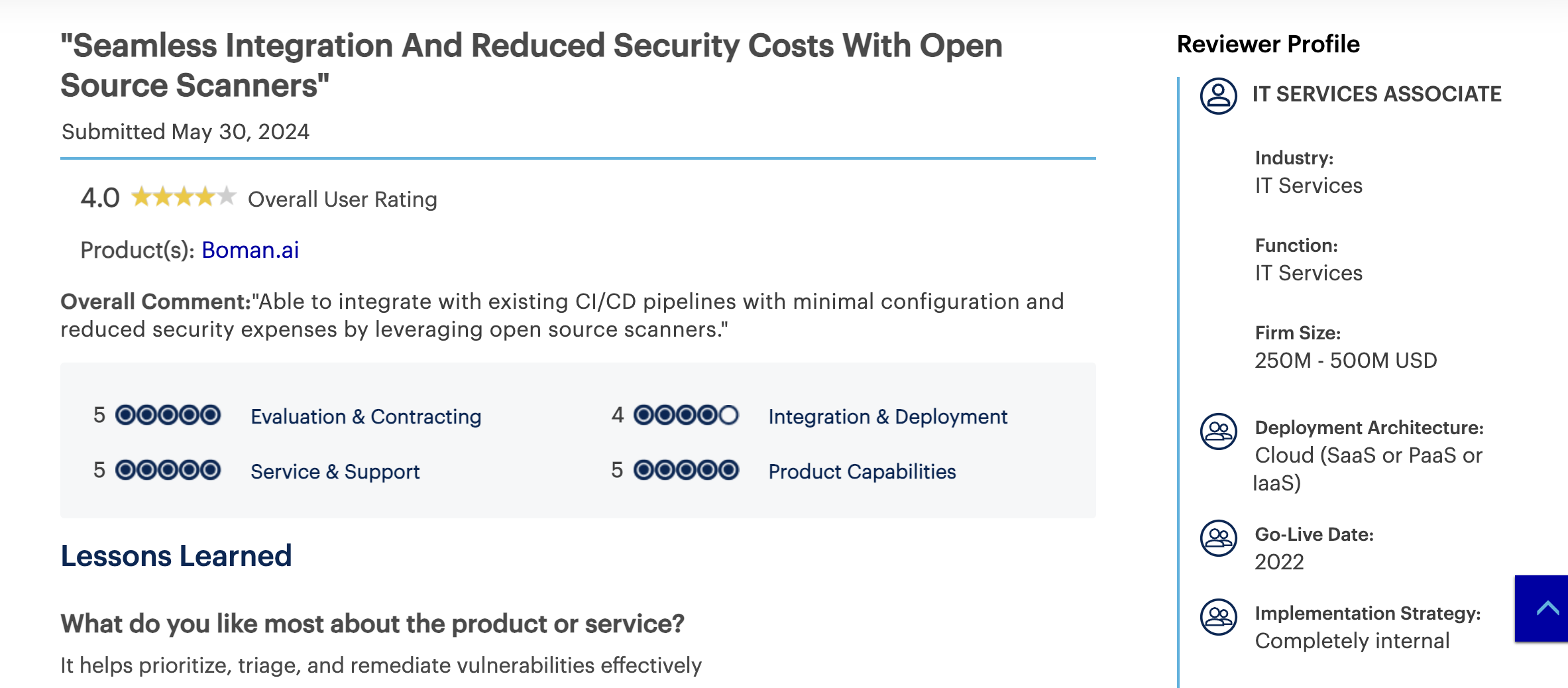The image size is (1568, 688).
Task: Click the Implementation Strategy group icon
Action: point(1218,617)
